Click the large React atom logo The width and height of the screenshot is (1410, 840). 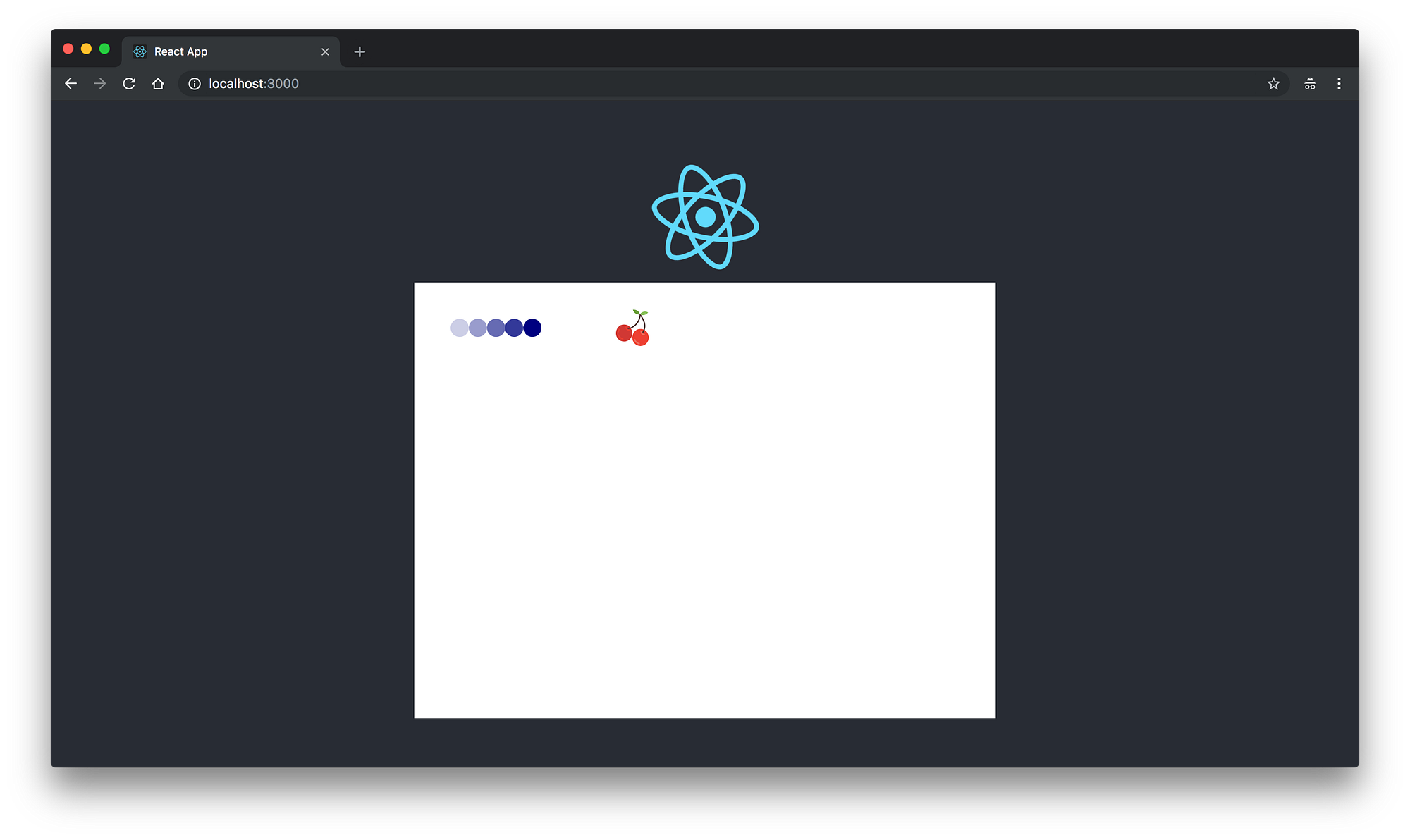pyautogui.click(x=705, y=217)
